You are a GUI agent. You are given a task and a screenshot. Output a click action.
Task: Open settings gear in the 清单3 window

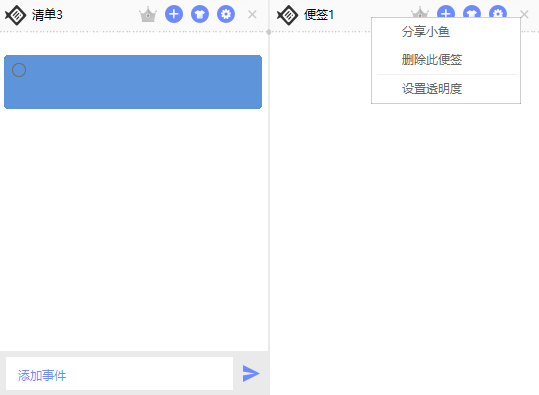226,14
